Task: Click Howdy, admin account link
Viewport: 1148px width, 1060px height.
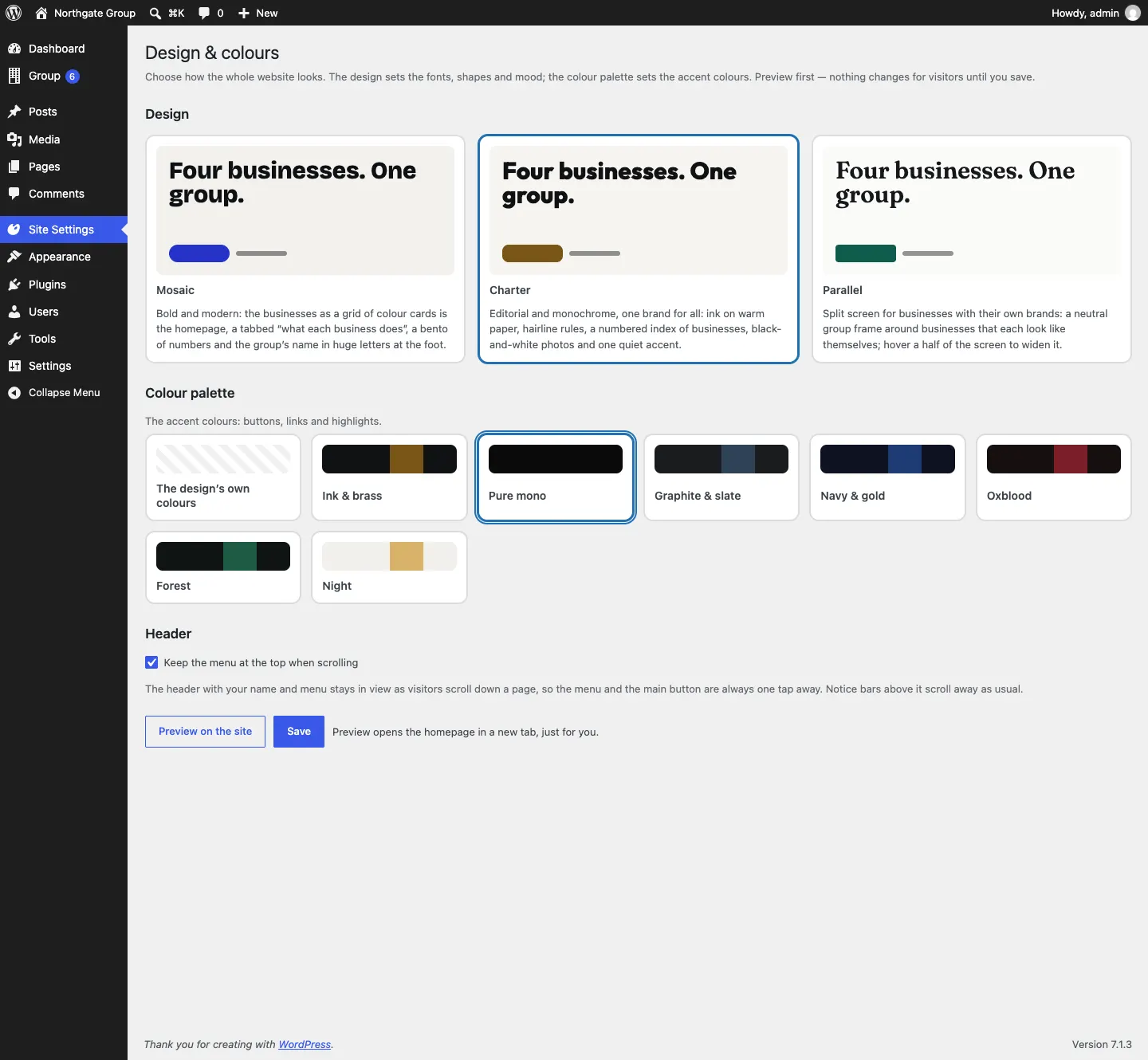Action: (1095, 13)
